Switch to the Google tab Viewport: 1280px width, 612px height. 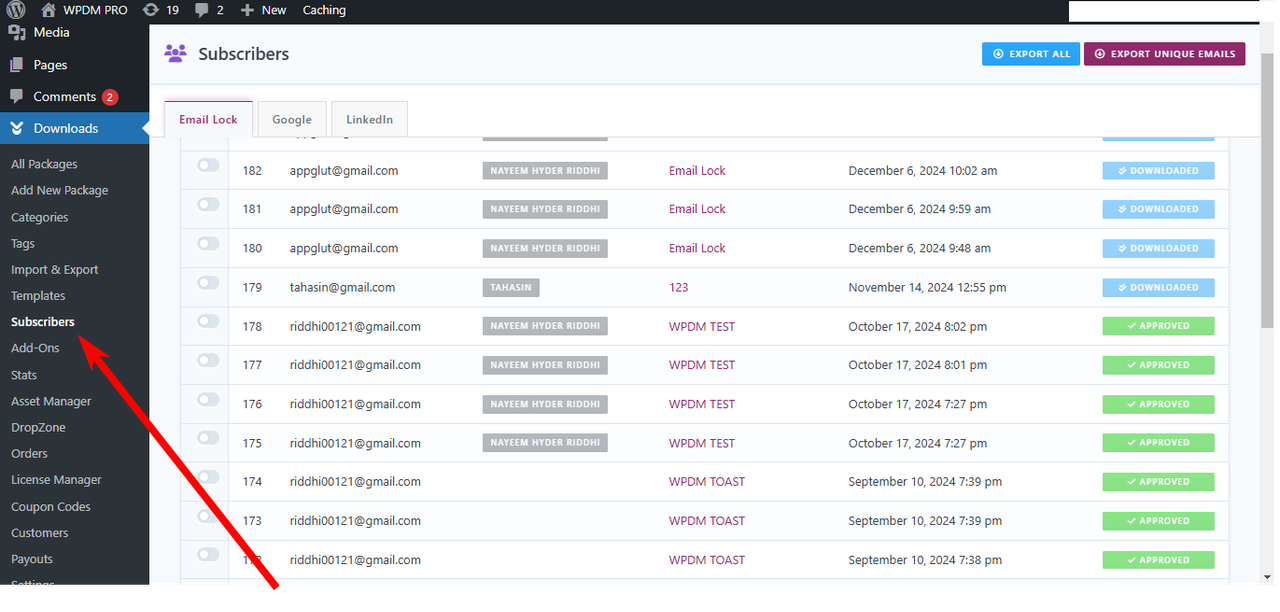pyautogui.click(x=292, y=119)
